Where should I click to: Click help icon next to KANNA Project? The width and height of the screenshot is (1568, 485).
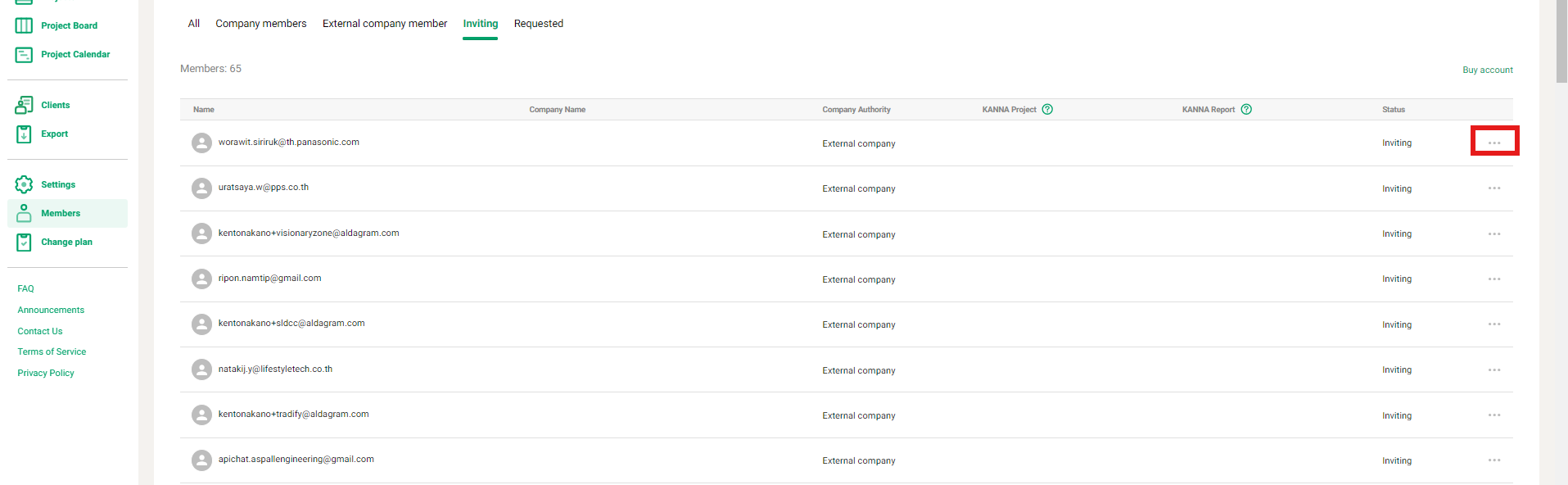[x=1047, y=110]
